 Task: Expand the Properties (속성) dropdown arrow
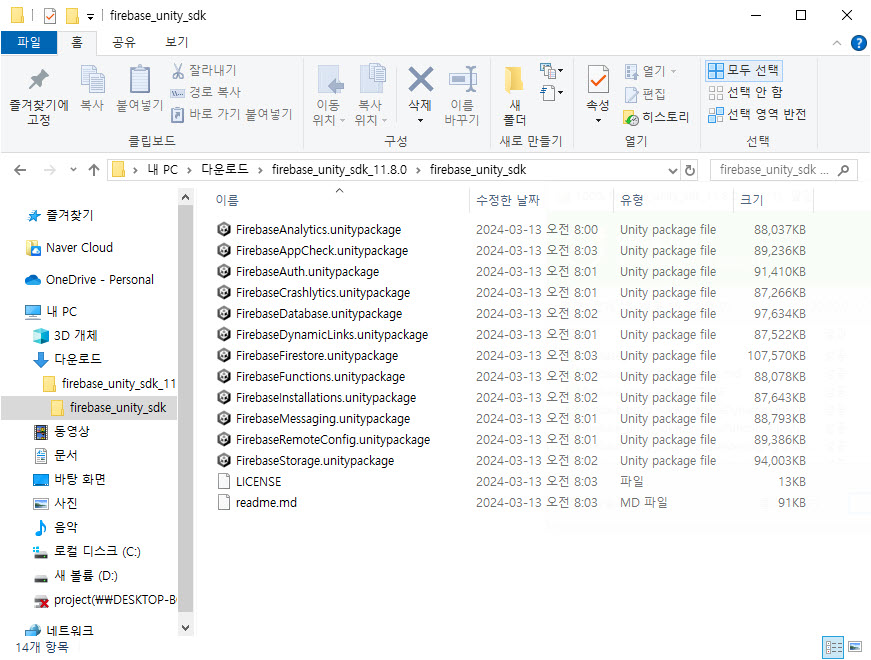pos(598,121)
